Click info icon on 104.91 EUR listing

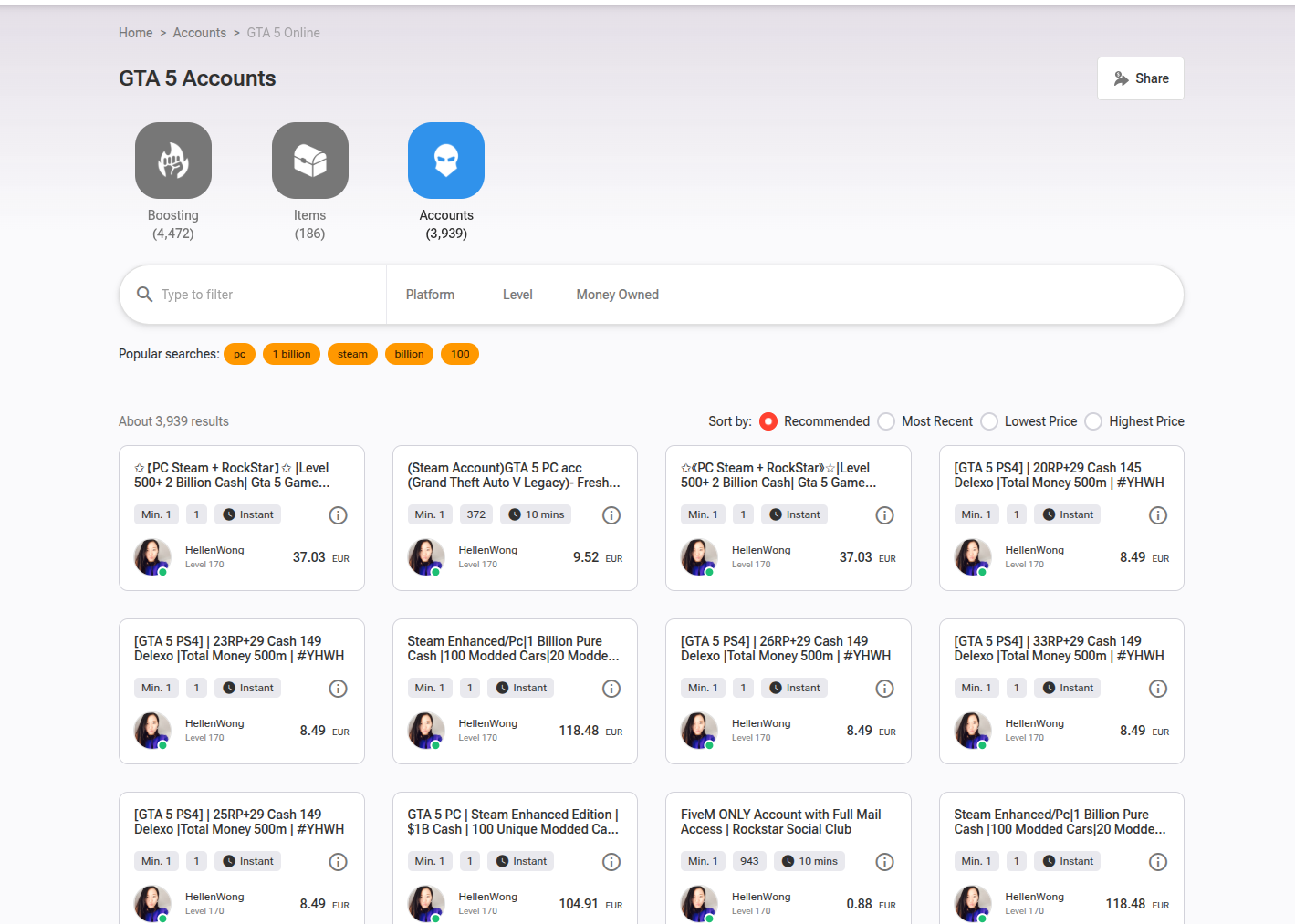(x=611, y=862)
